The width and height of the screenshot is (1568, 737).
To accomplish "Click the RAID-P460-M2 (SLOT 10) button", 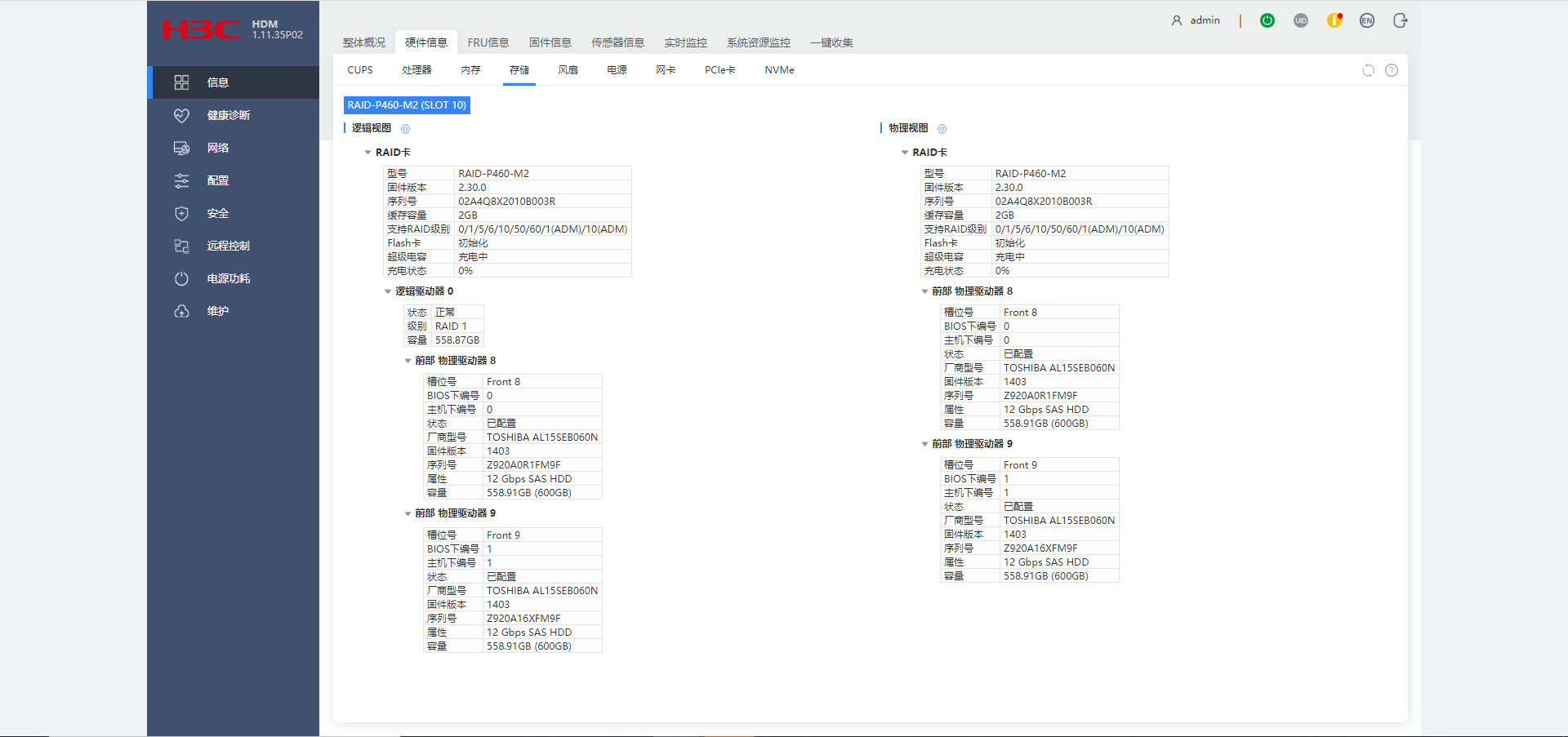I will pyautogui.click(x=407, y=105).
